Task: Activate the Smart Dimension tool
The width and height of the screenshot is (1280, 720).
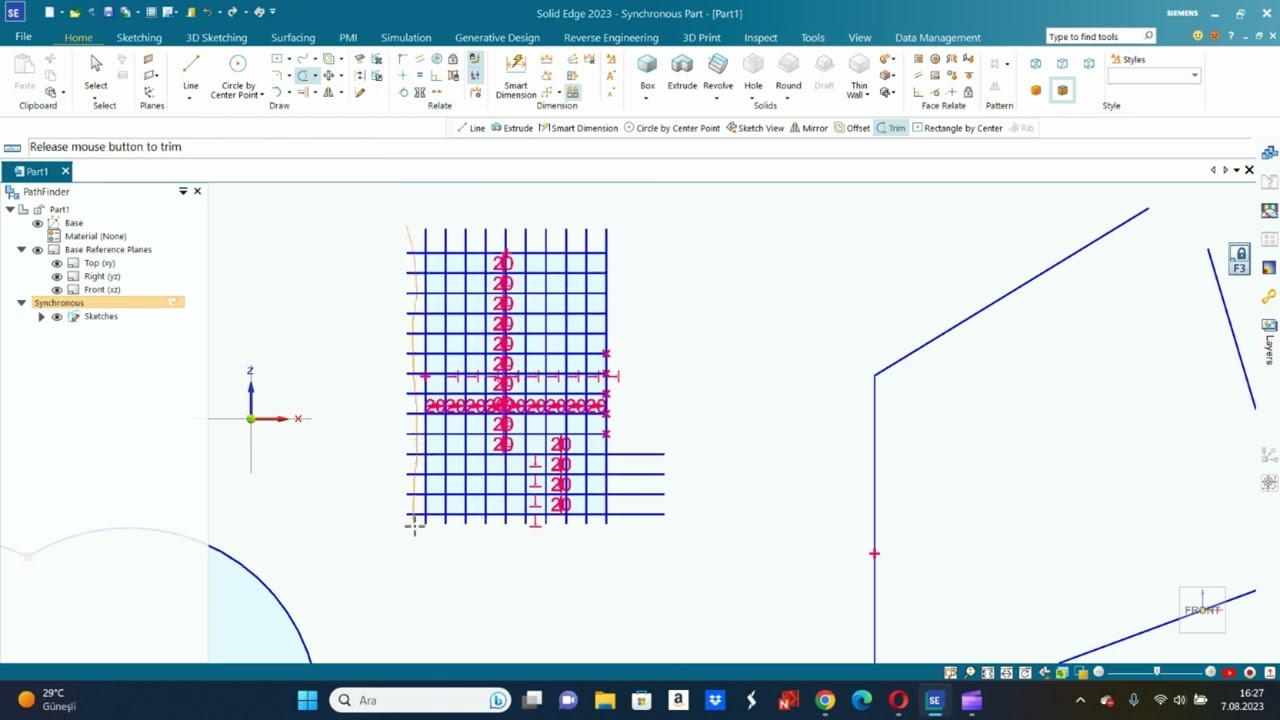Action: click(x=516, y=76)
